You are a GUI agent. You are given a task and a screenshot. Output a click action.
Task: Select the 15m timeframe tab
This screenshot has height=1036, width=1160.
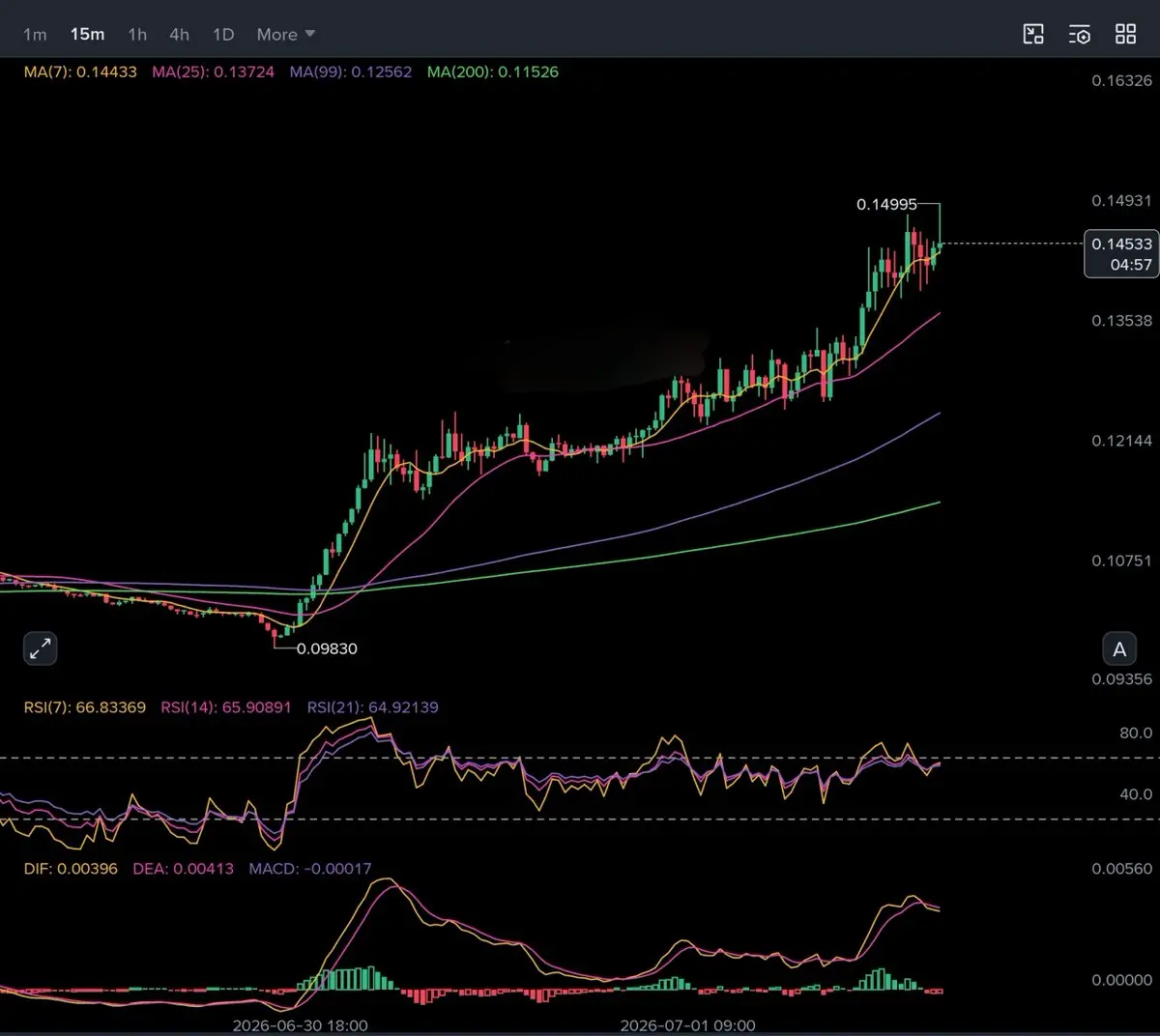pyautogui.click(x=87, y=35)
